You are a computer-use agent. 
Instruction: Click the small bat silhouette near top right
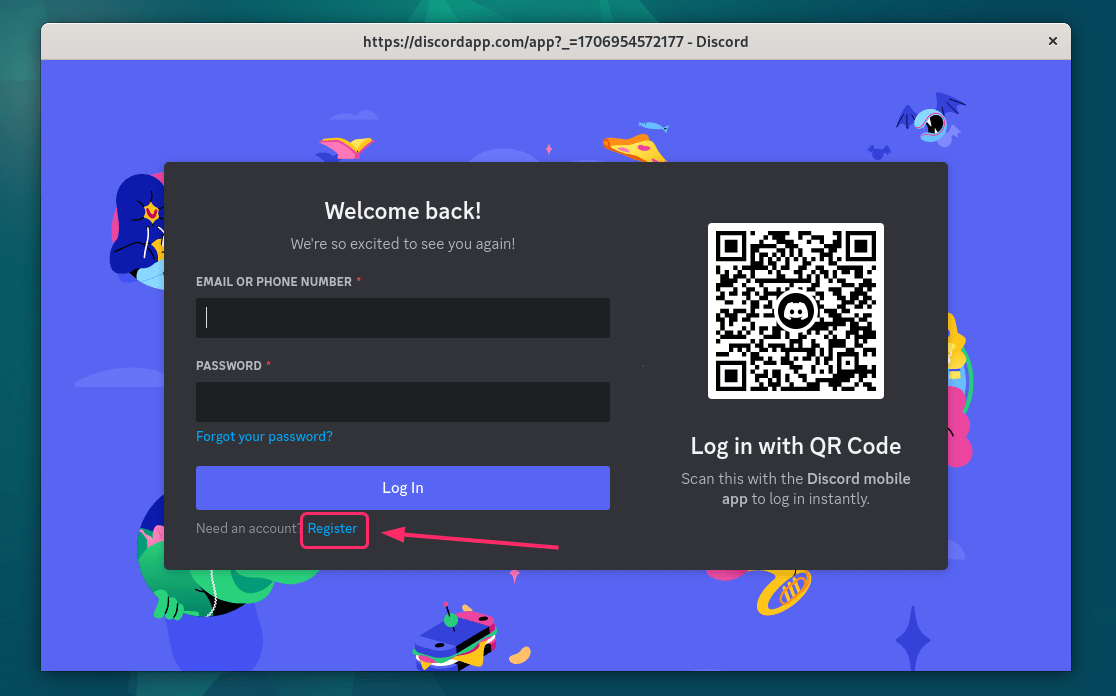879,152
